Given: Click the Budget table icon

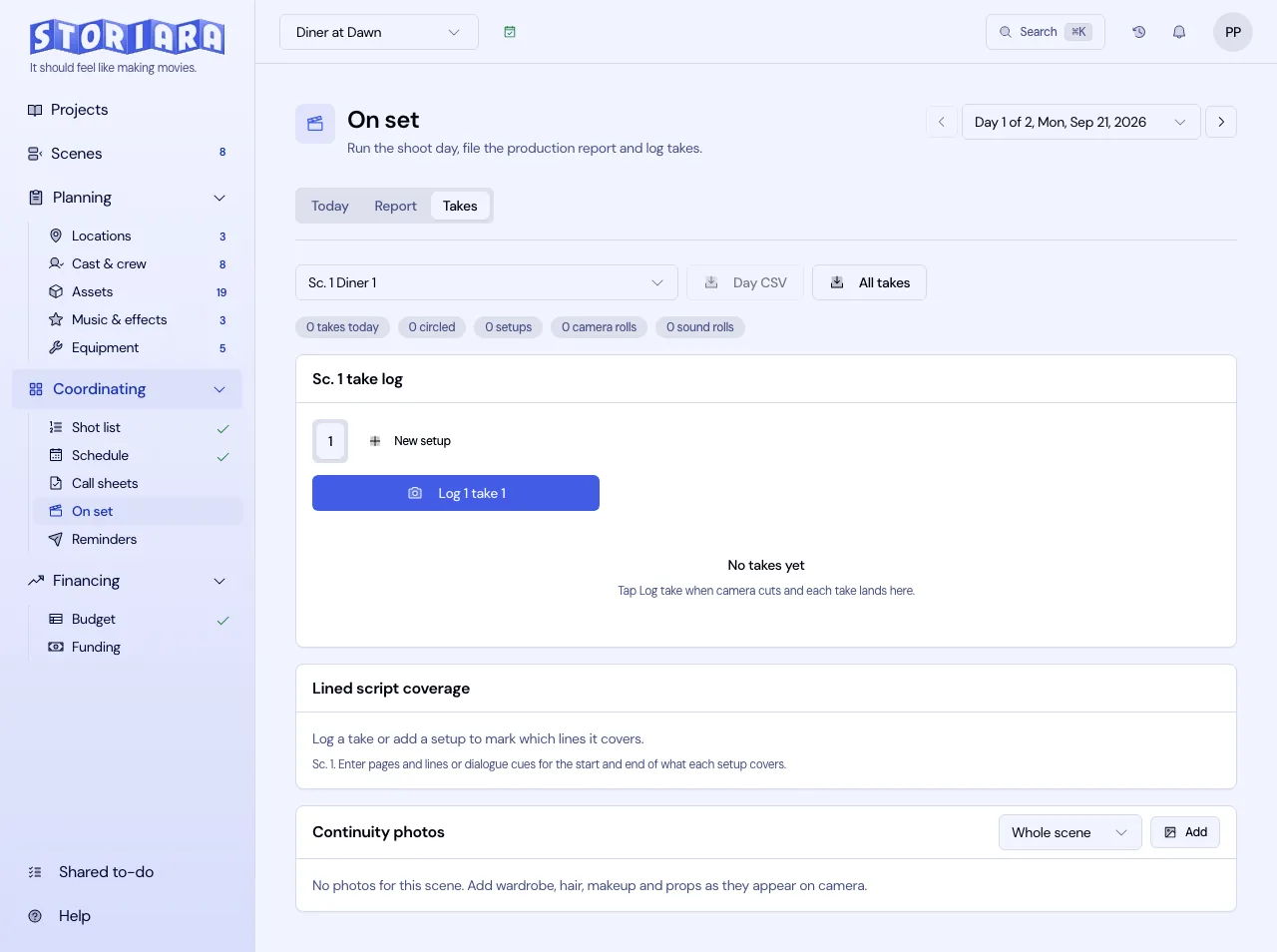Looking at the screenshot, I should [56, 619].
